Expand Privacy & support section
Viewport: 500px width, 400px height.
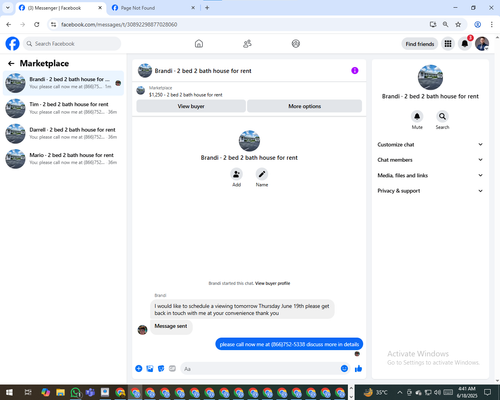click(430, 191)
